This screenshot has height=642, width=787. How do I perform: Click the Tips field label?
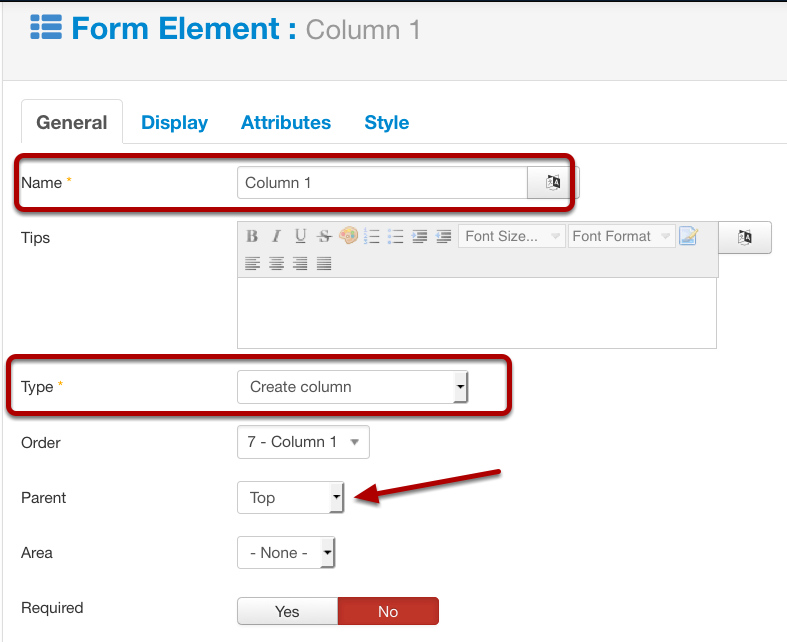[x=36, y=238]
